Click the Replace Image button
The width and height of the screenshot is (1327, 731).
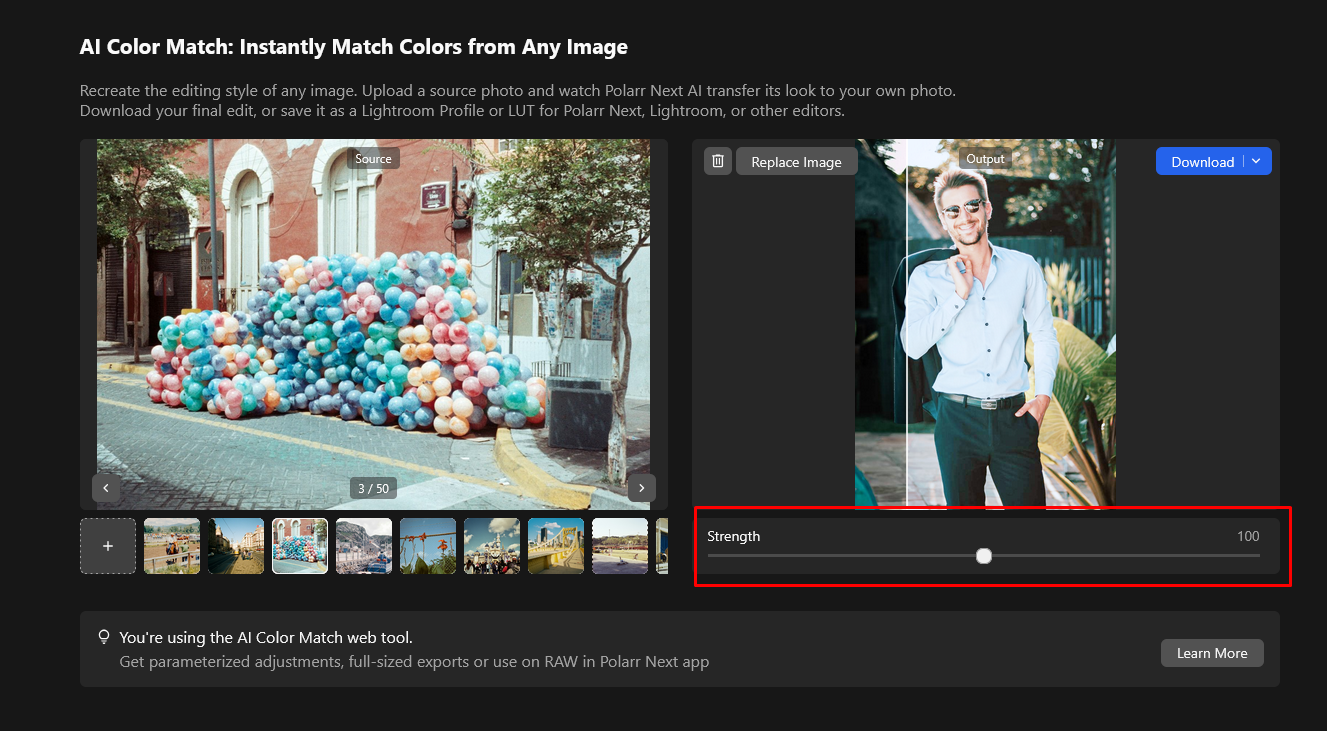pyautogui.click(x=796, y=161)
